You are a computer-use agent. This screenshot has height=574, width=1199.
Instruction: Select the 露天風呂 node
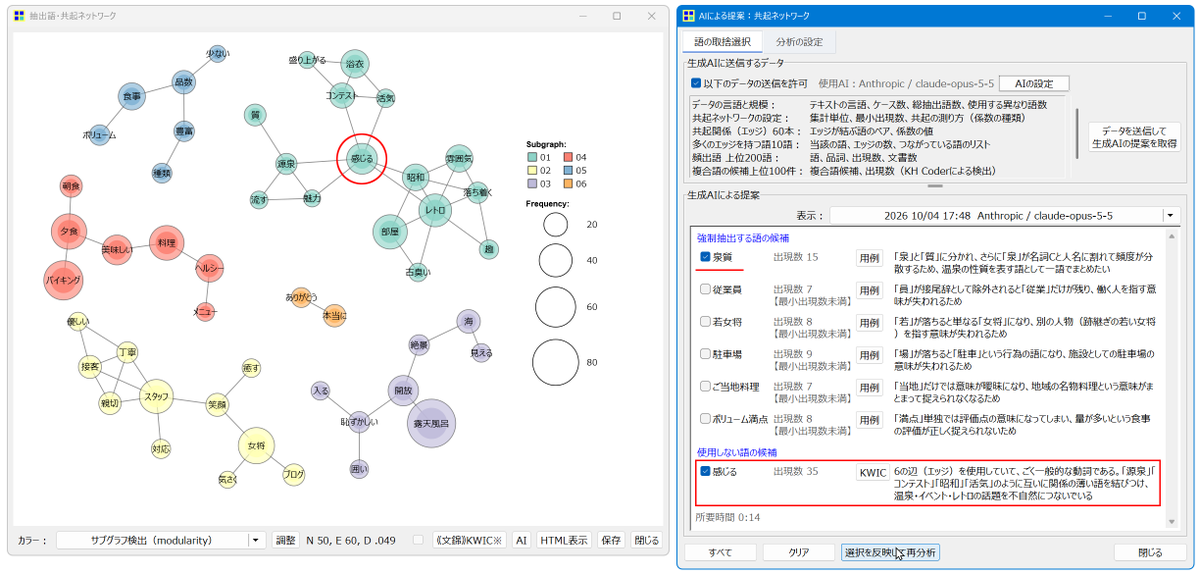coord(431,422)
